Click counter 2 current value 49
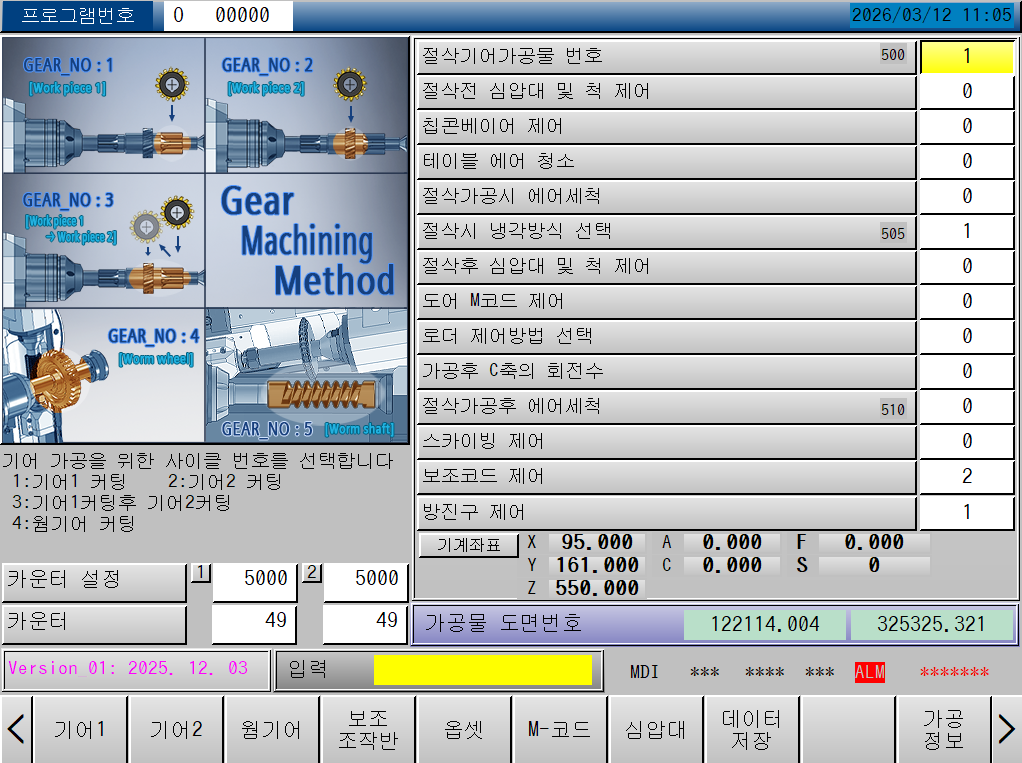 (x=365, y=624)
